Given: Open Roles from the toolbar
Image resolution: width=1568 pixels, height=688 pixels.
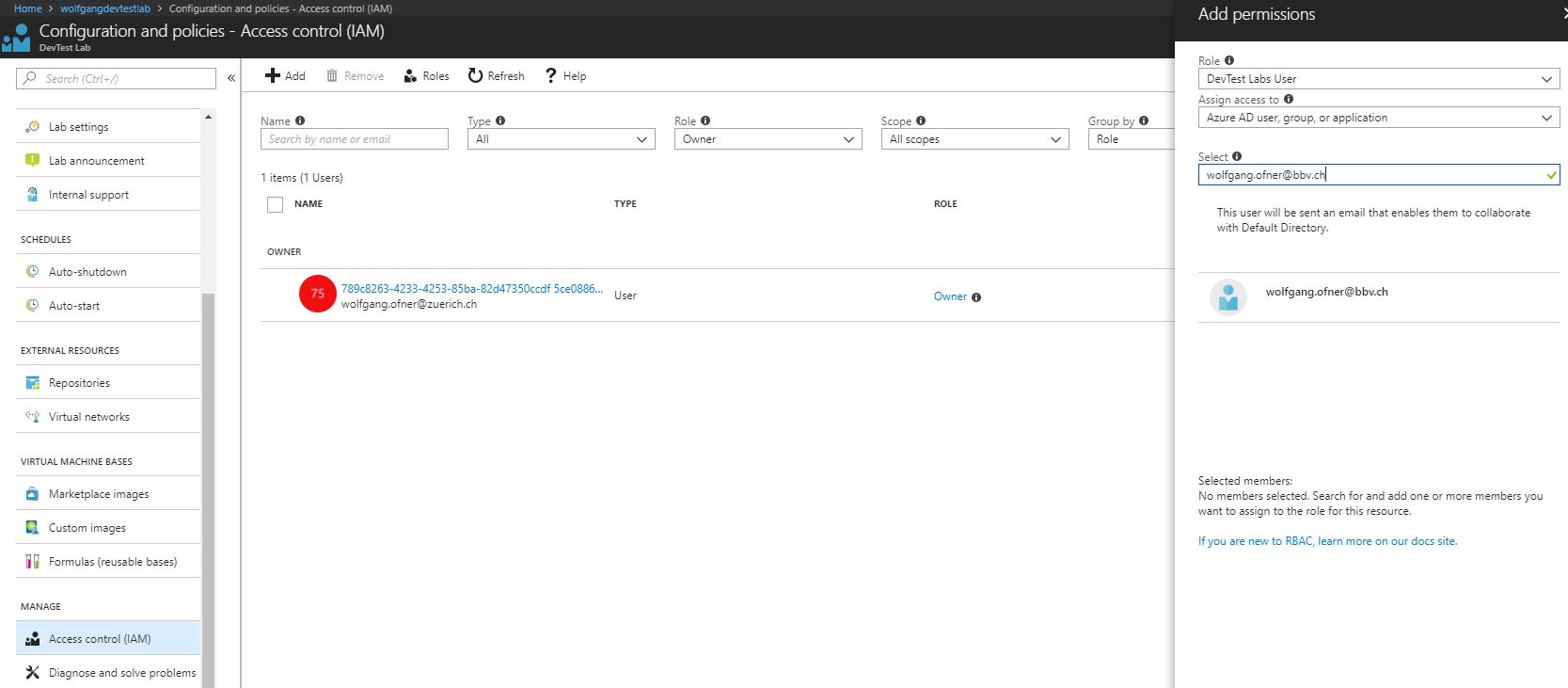Looking at the screenshot, I should [x=426, y=76].
